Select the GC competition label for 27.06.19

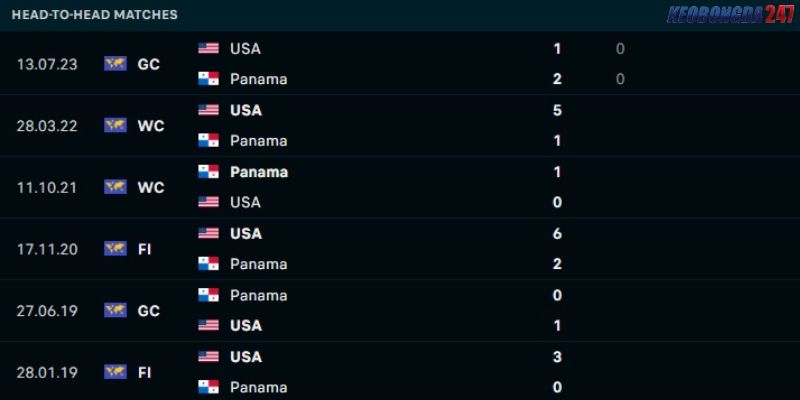point(148,311)
